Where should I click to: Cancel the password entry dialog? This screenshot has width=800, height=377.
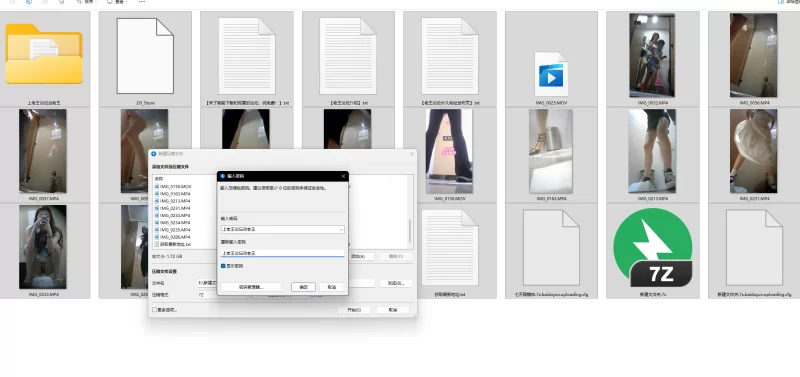point(332,287)
